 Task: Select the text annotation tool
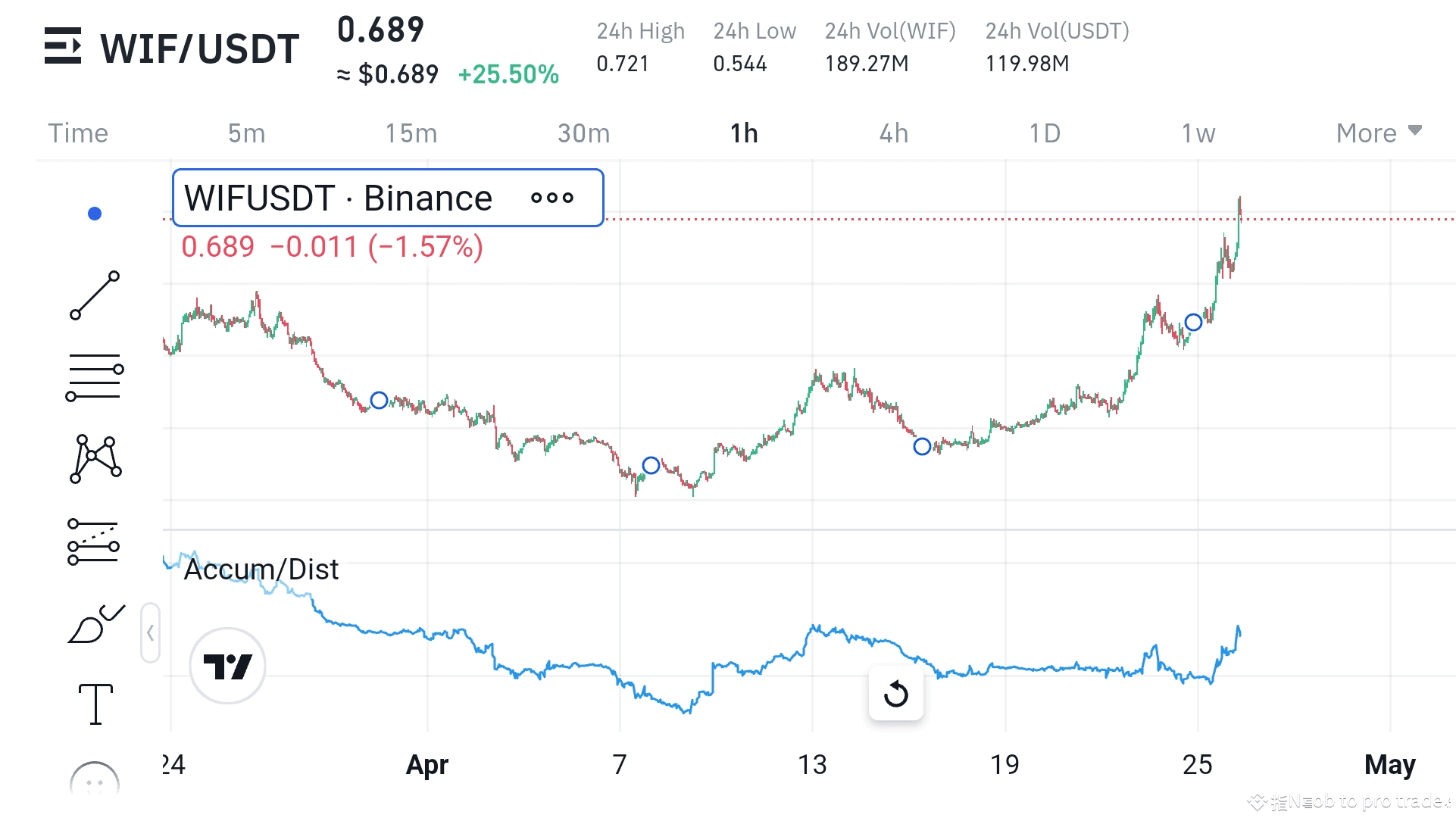coord(95,704)
